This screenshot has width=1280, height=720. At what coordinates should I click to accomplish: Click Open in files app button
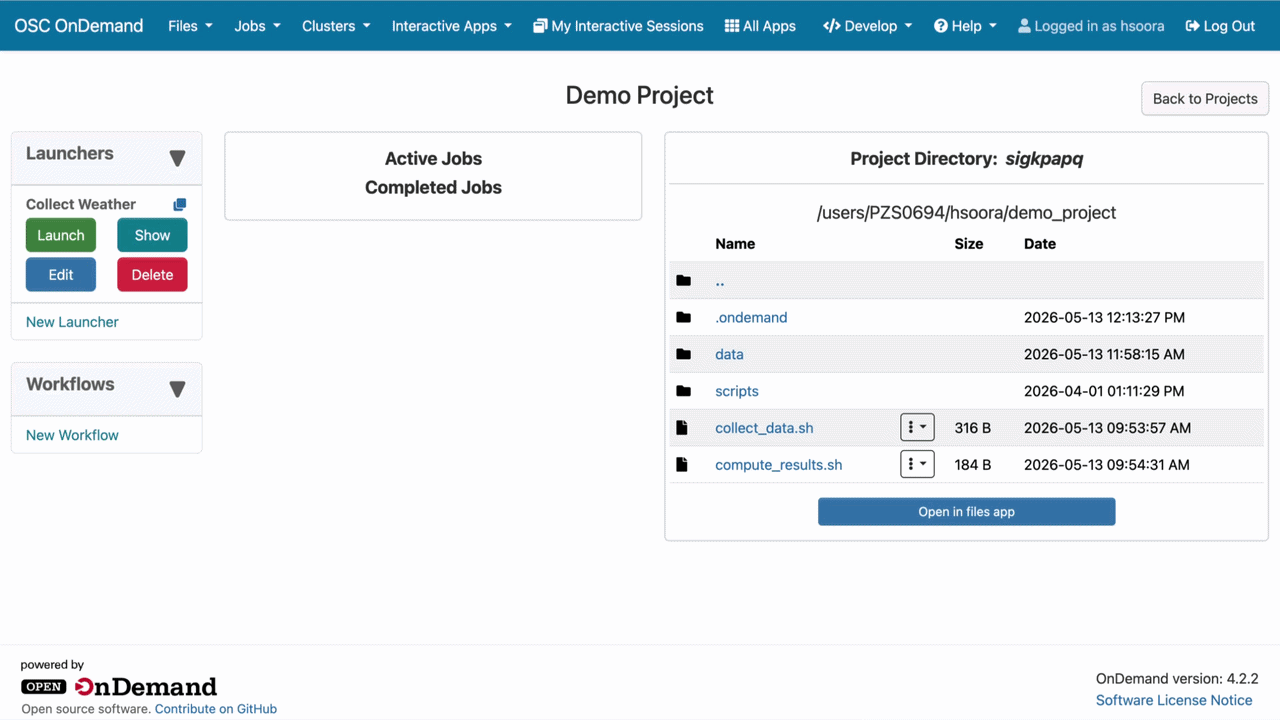pyautogui.click(x=966, y=511)
